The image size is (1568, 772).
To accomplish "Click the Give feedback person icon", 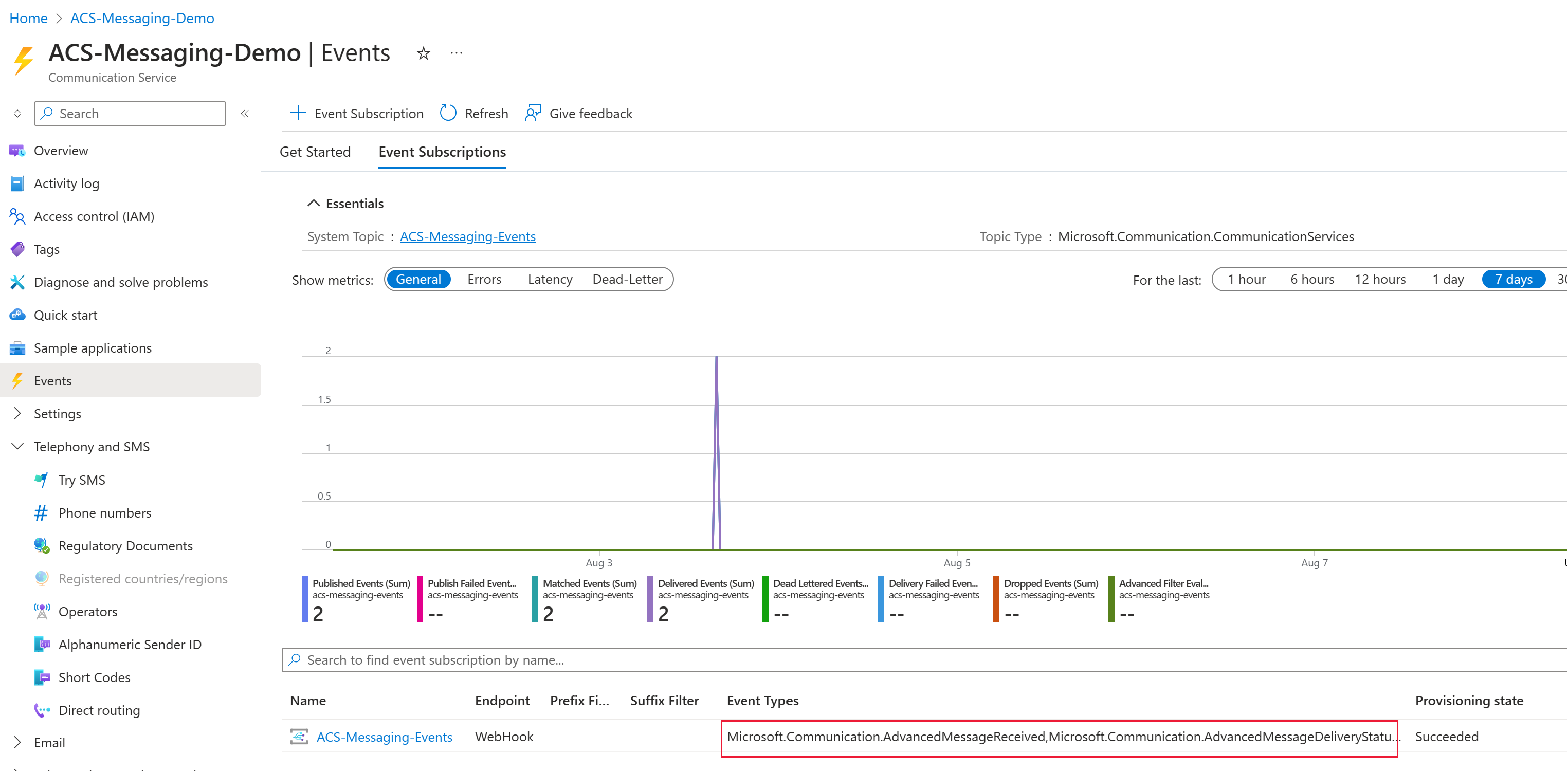I will click(533, 113).
